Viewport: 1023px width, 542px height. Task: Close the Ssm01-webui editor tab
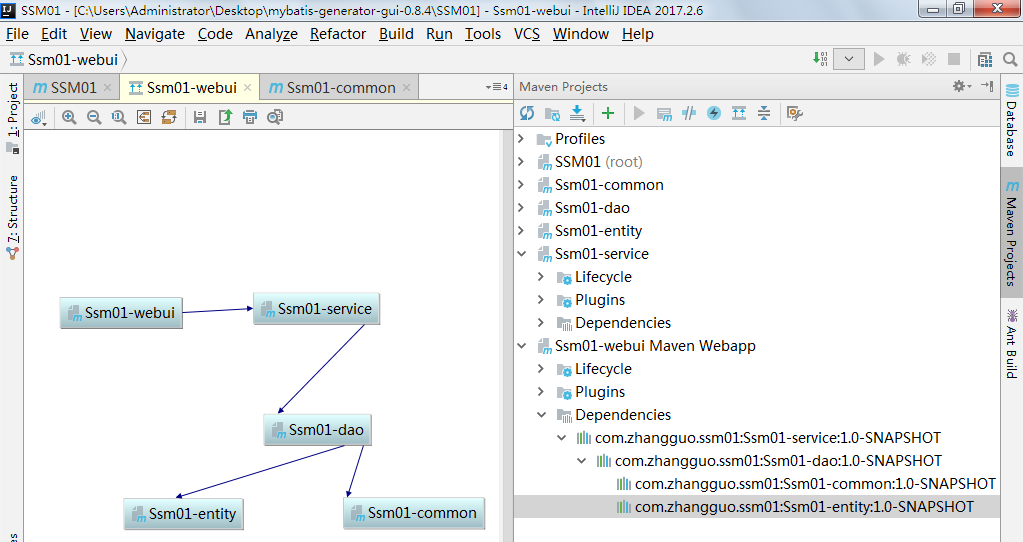[x=247, y=87]
